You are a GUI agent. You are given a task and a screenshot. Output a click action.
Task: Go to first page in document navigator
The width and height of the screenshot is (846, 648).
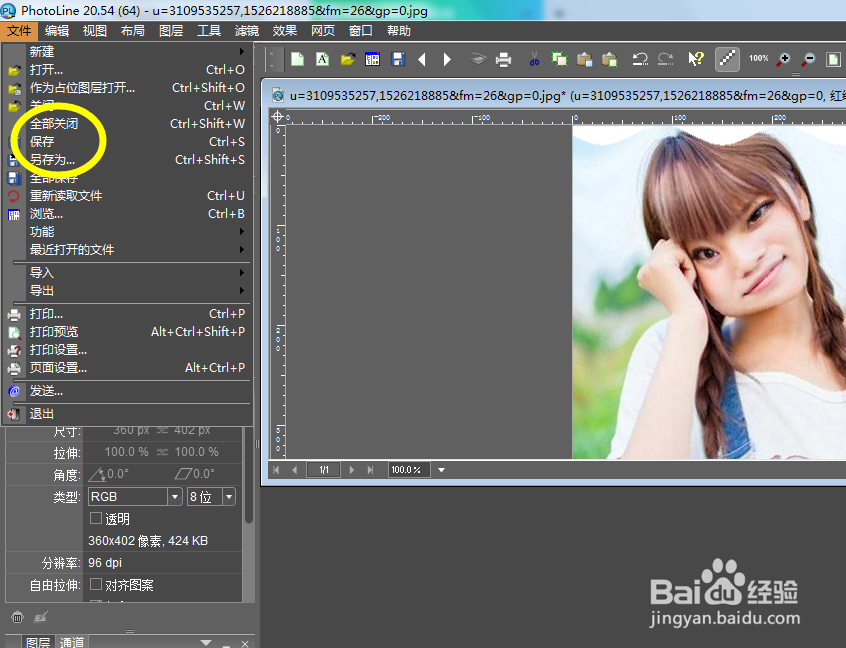[276, 470]
